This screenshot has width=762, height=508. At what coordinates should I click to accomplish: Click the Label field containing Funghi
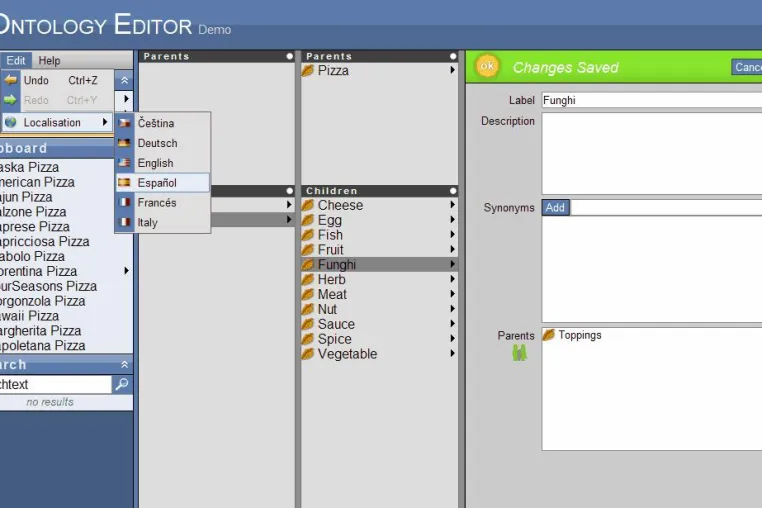click(x=652, y=100)
